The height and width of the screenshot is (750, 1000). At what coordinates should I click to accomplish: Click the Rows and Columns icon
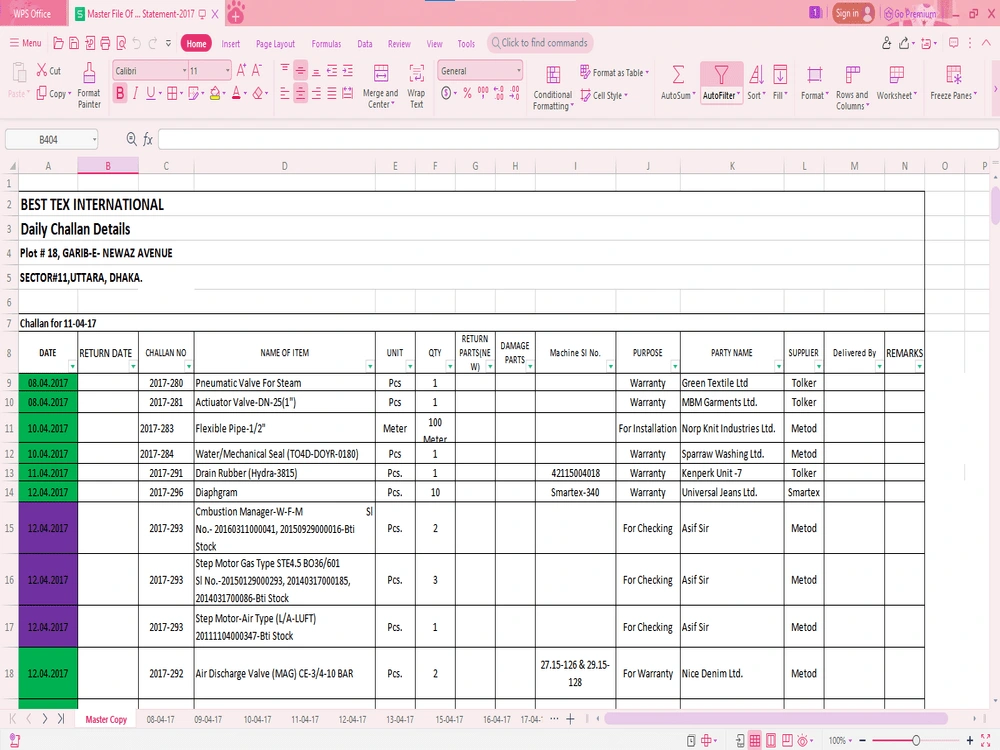852,75
